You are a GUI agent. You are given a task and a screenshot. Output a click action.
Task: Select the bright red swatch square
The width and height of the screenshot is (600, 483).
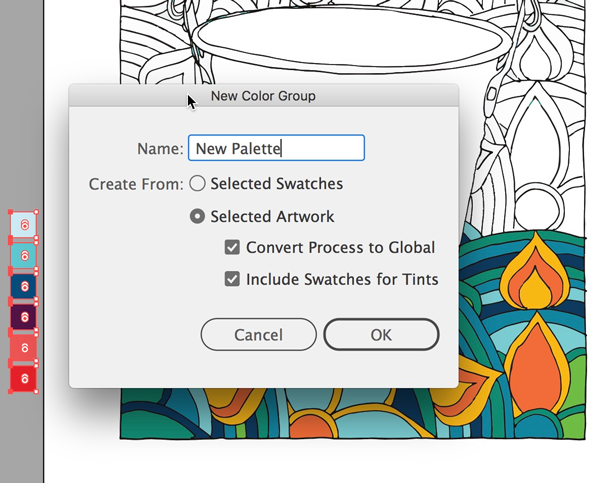coord(23,379)
